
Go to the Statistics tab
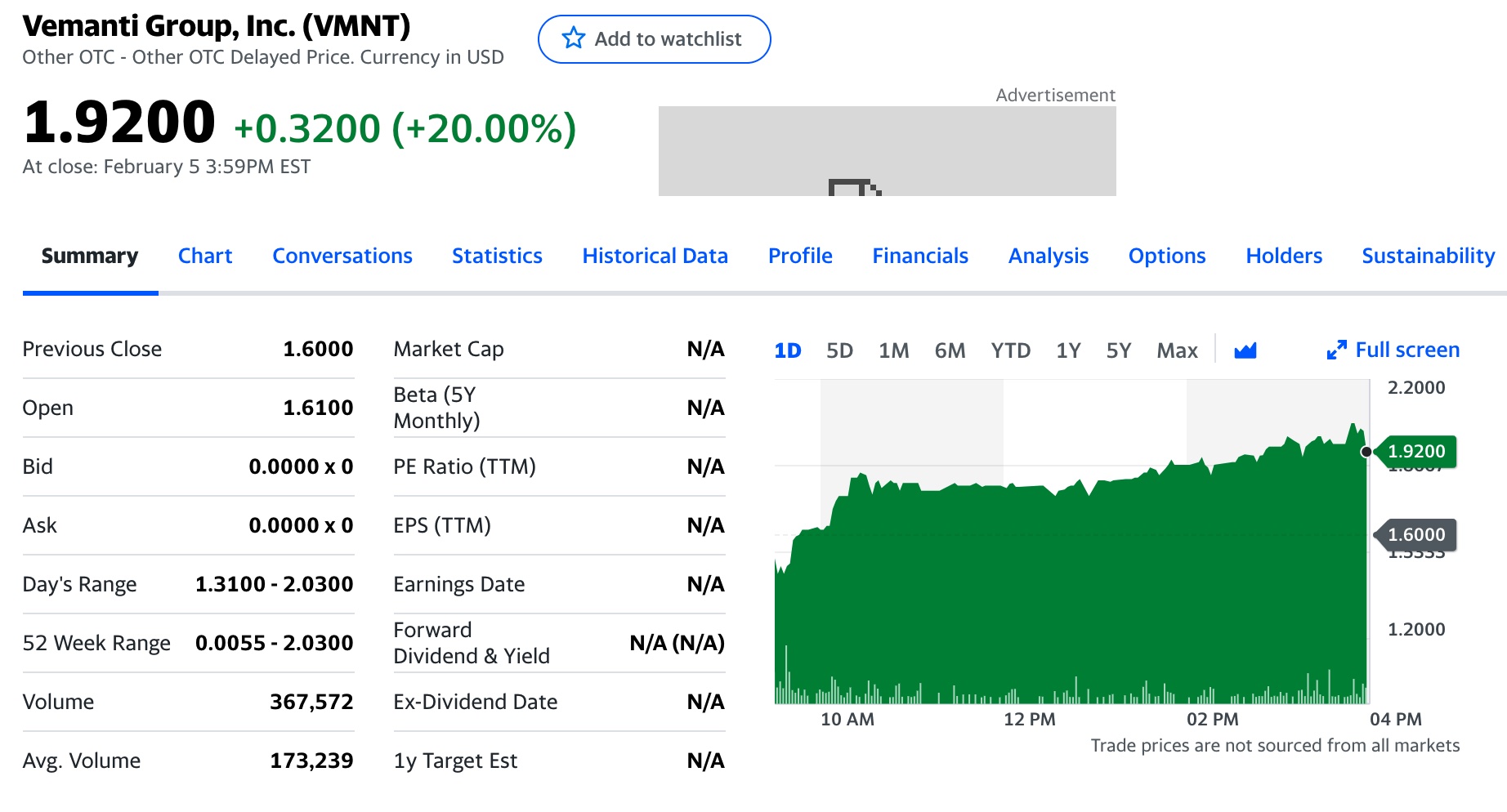497,256
